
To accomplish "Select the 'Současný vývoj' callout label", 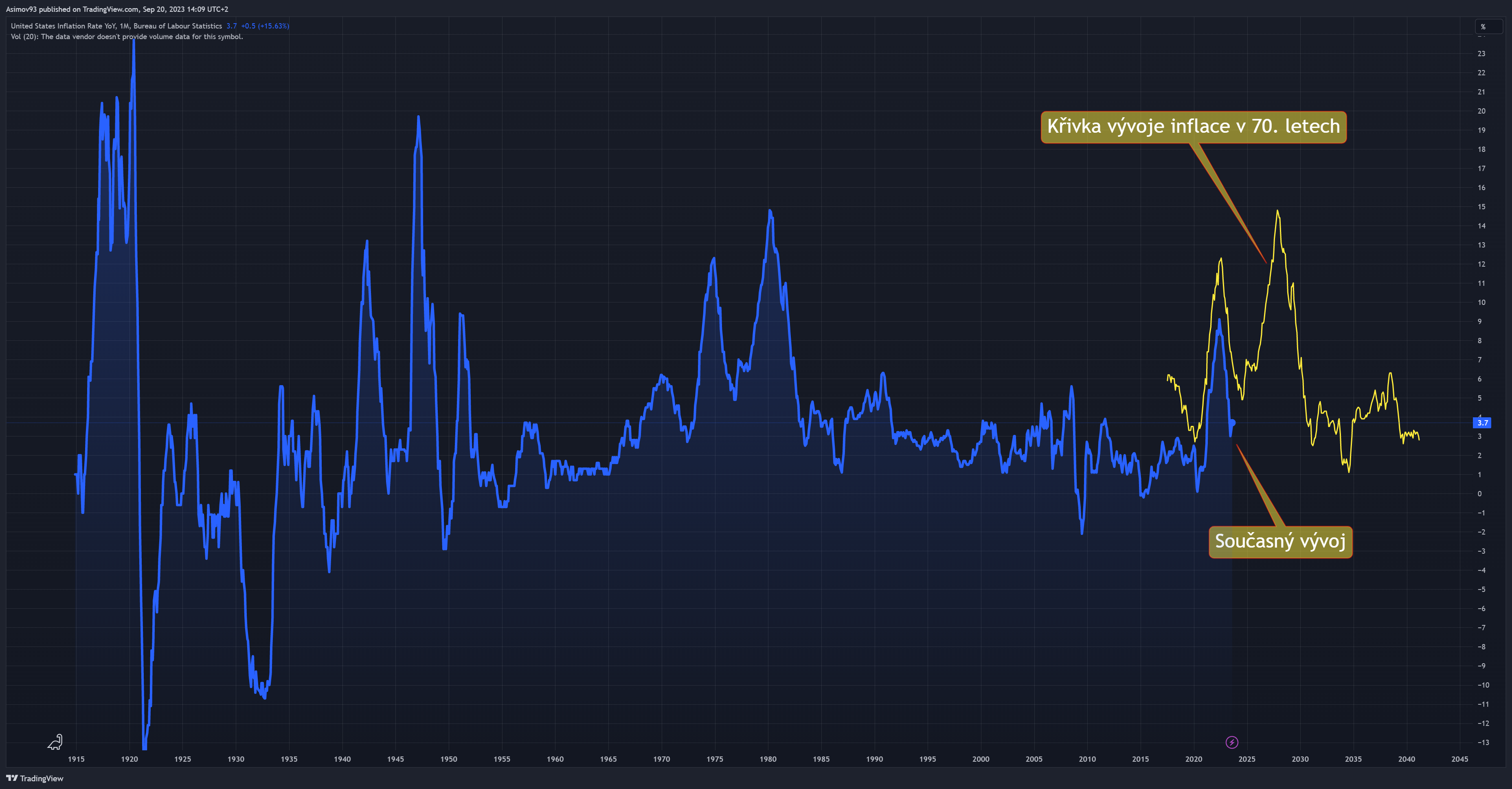I will [1280, 541].
